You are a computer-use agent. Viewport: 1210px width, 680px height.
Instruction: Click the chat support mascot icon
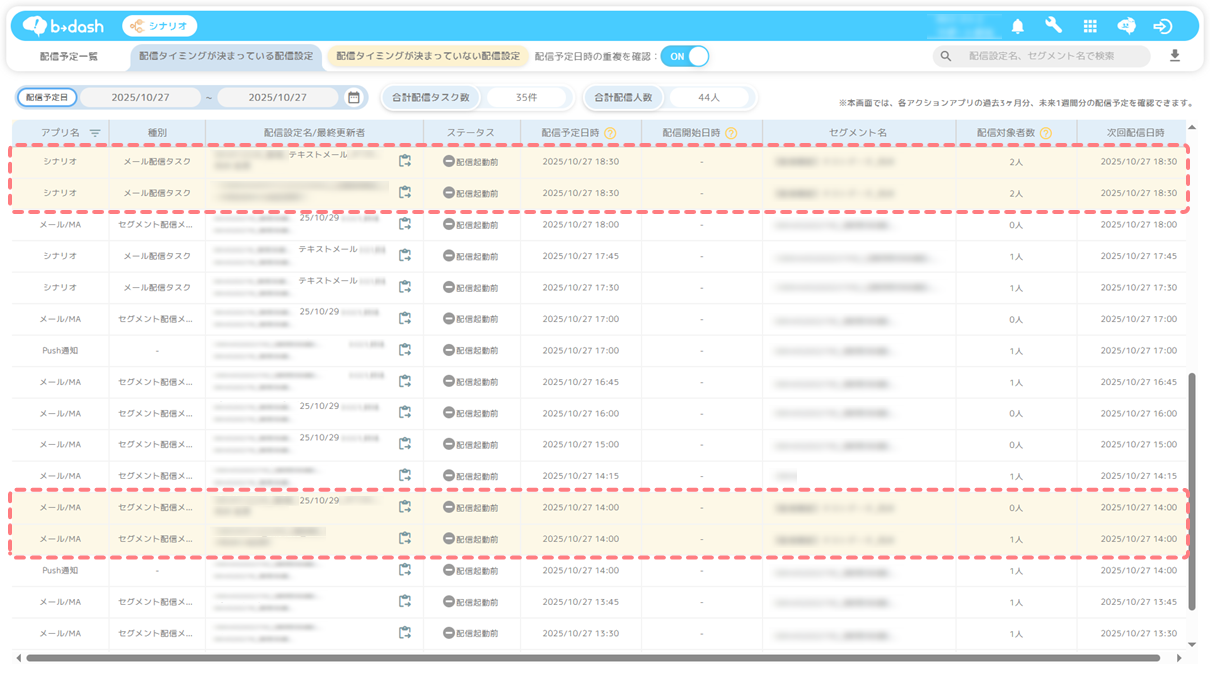(x=1126, y=27)
